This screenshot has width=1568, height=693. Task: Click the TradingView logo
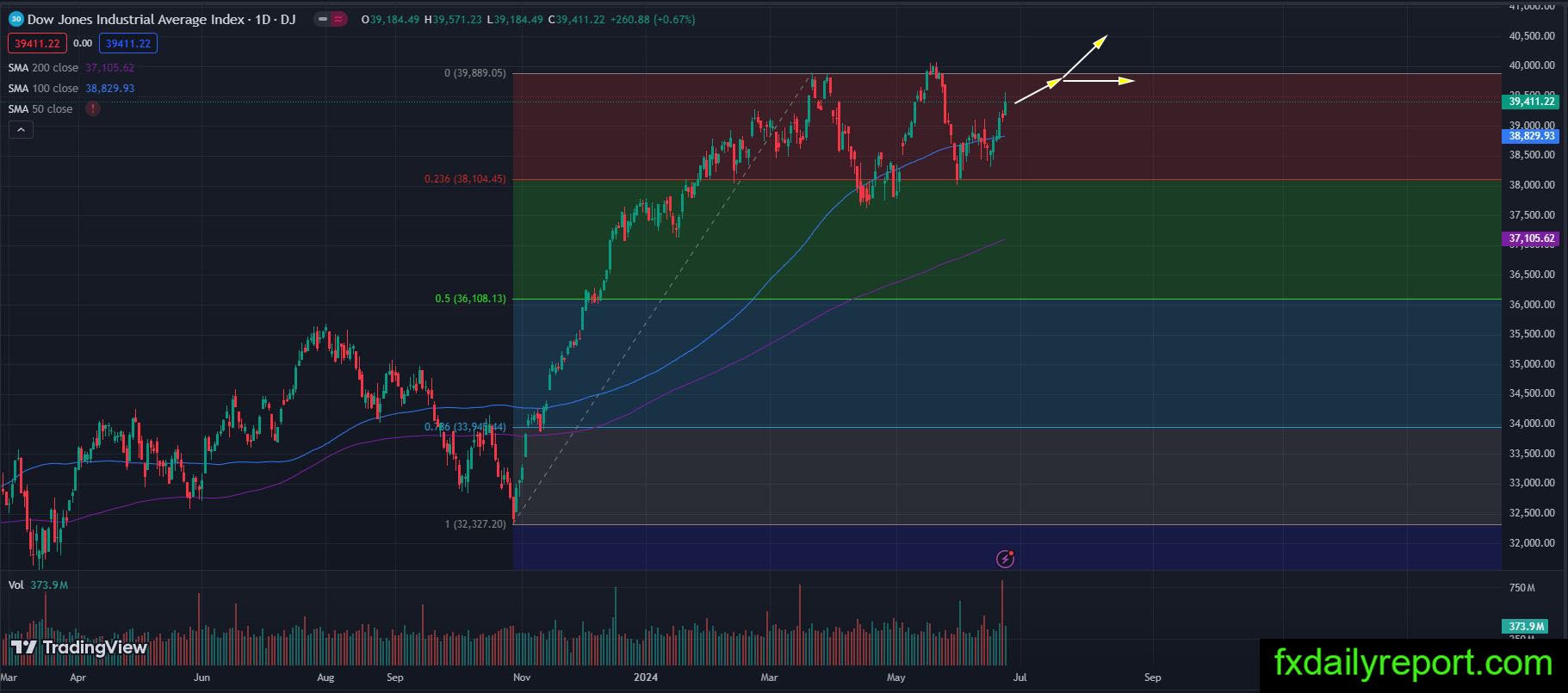pyautogui.click(x=79, y=647)
